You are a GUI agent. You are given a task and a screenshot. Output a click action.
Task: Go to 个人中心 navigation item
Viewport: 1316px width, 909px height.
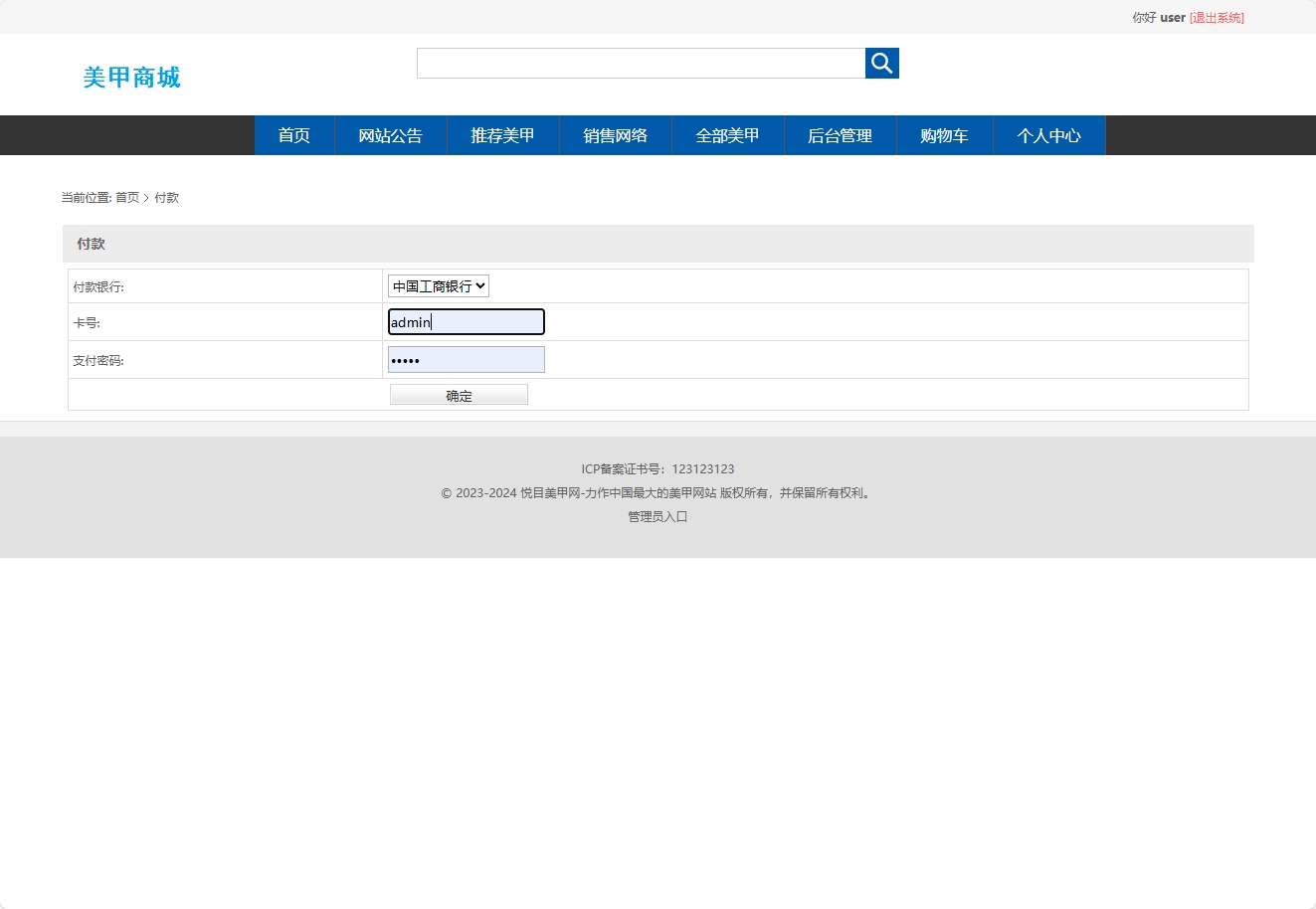click(1049, 135)
